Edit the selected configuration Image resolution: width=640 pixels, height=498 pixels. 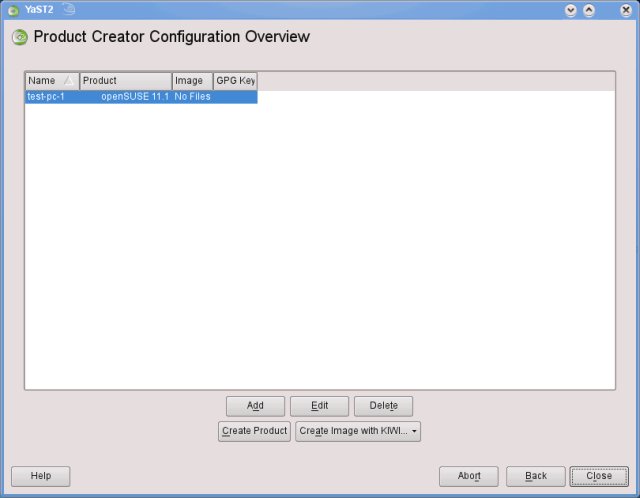point(320,406)
